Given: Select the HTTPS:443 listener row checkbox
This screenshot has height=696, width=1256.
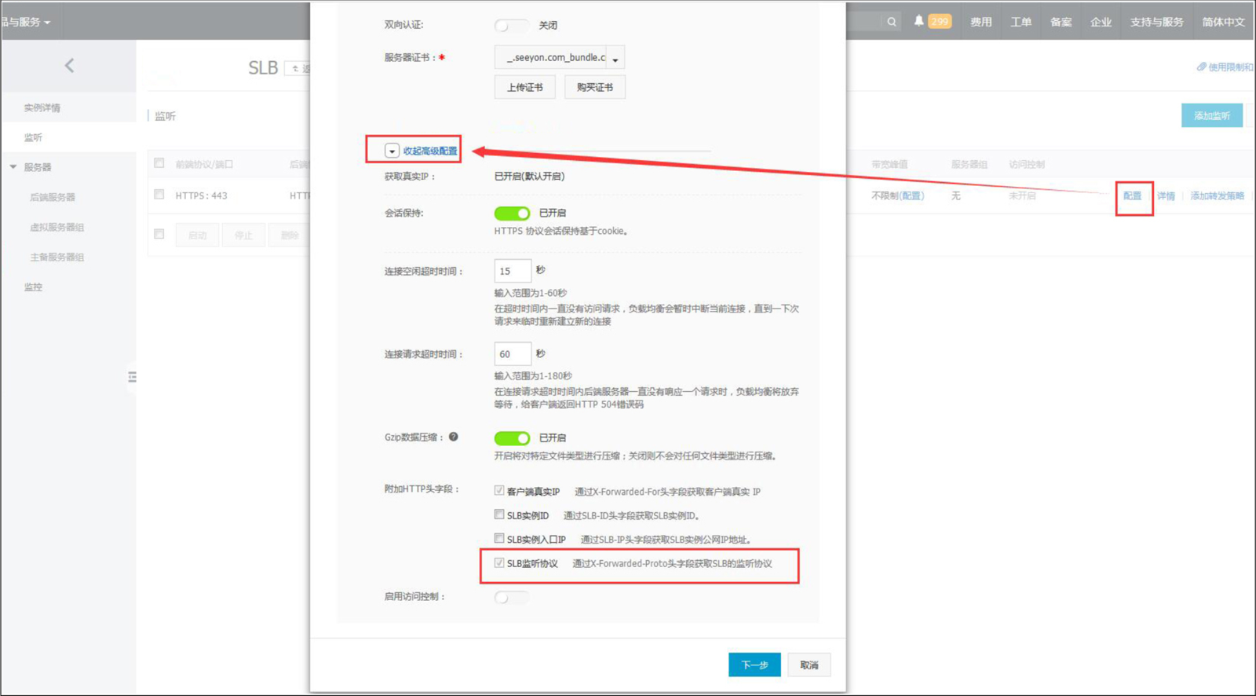Looking at the screenshot, I should (x=159, y=195).
